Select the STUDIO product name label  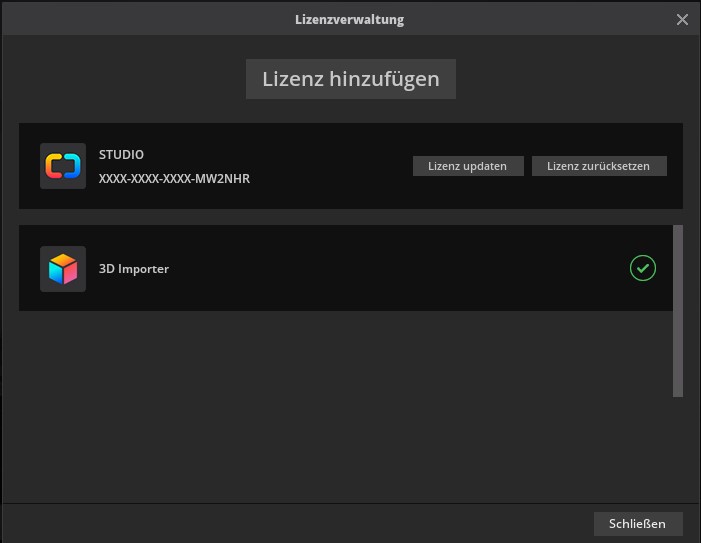[121, 155]
